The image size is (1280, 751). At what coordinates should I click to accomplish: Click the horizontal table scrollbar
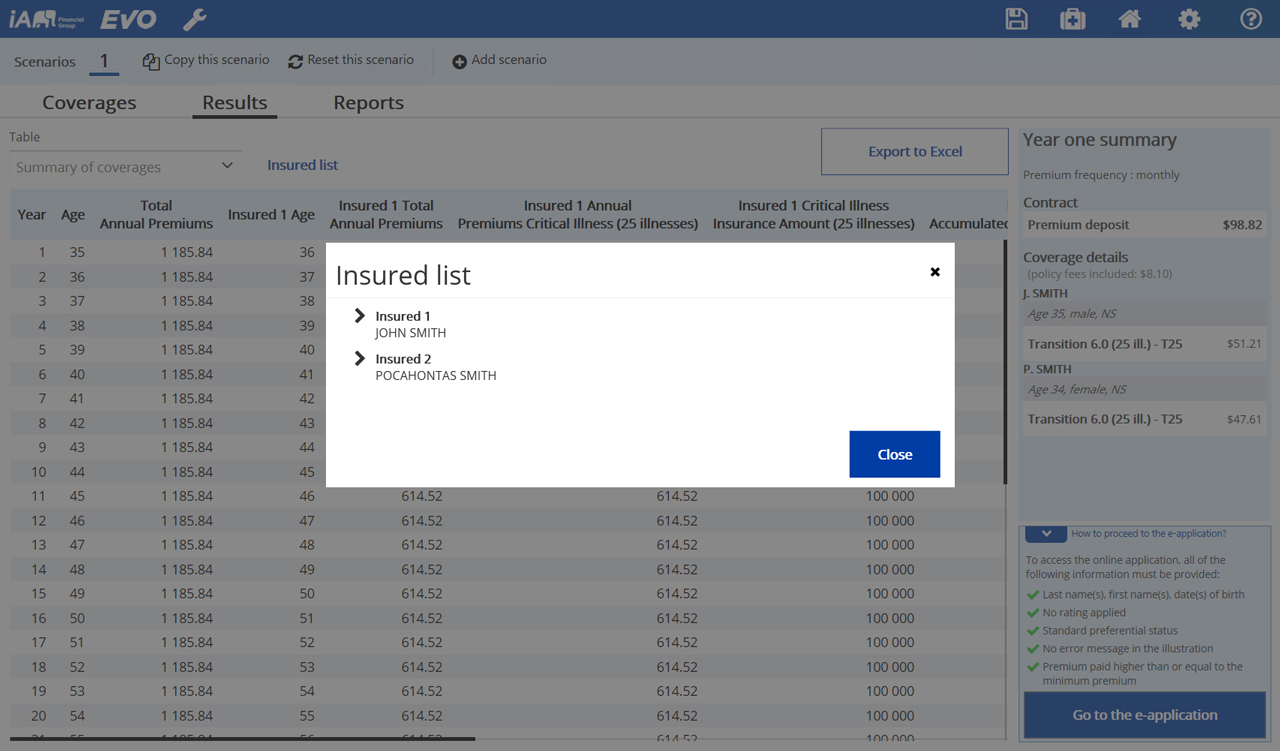(243, 740)
